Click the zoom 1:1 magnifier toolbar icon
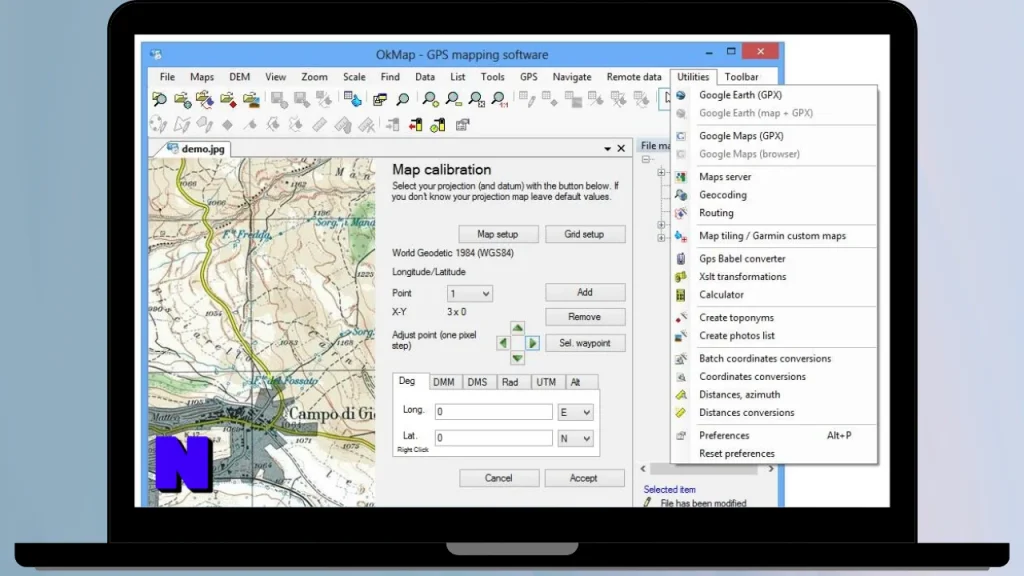 pyautogui.click(x=498, y=99)
